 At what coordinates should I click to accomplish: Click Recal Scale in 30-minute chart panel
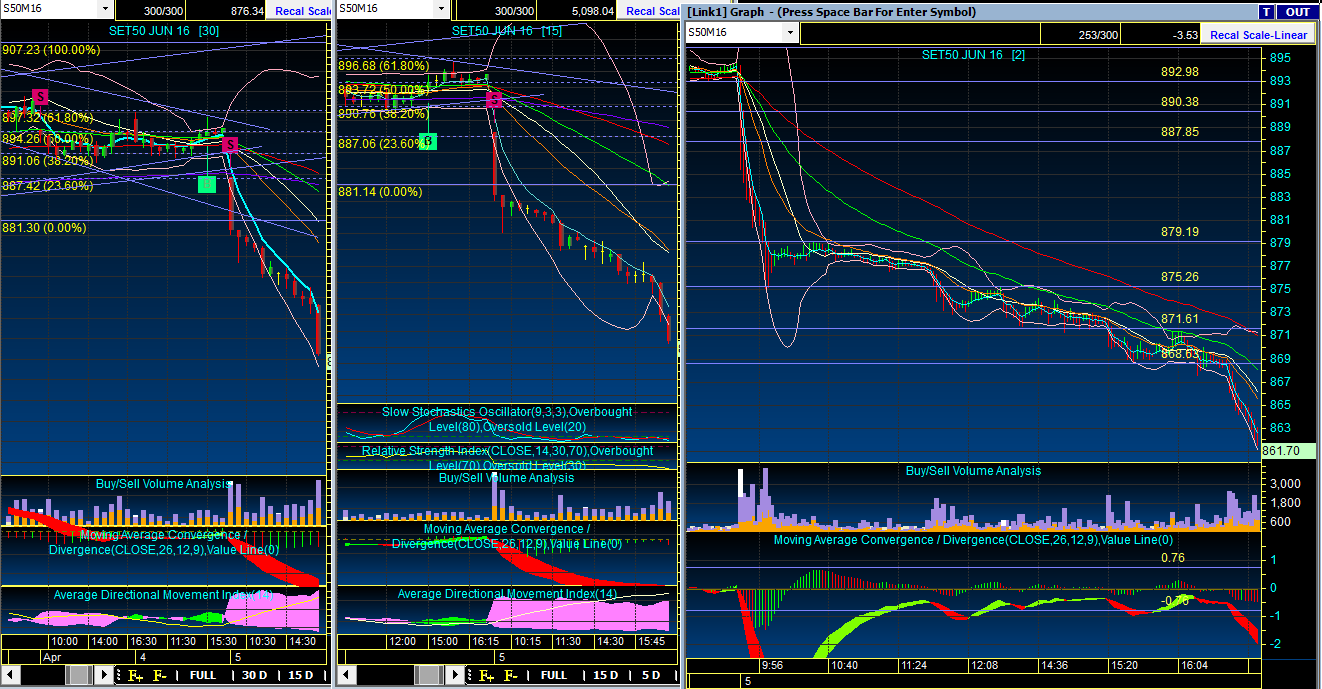(x=298, y=11)
